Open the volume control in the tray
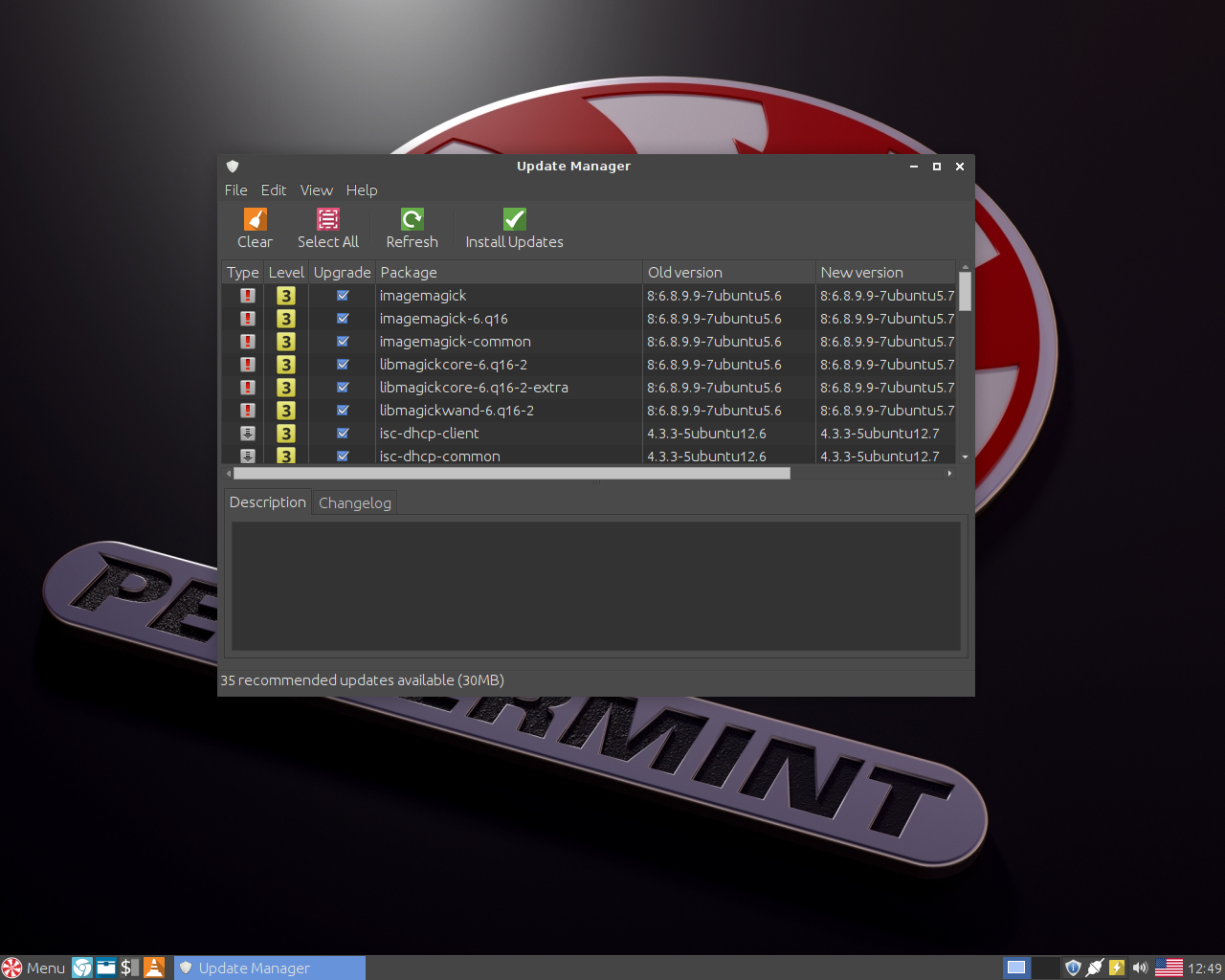The width and height of the screenshot is (1225, 980). [x=1140, y=968]
